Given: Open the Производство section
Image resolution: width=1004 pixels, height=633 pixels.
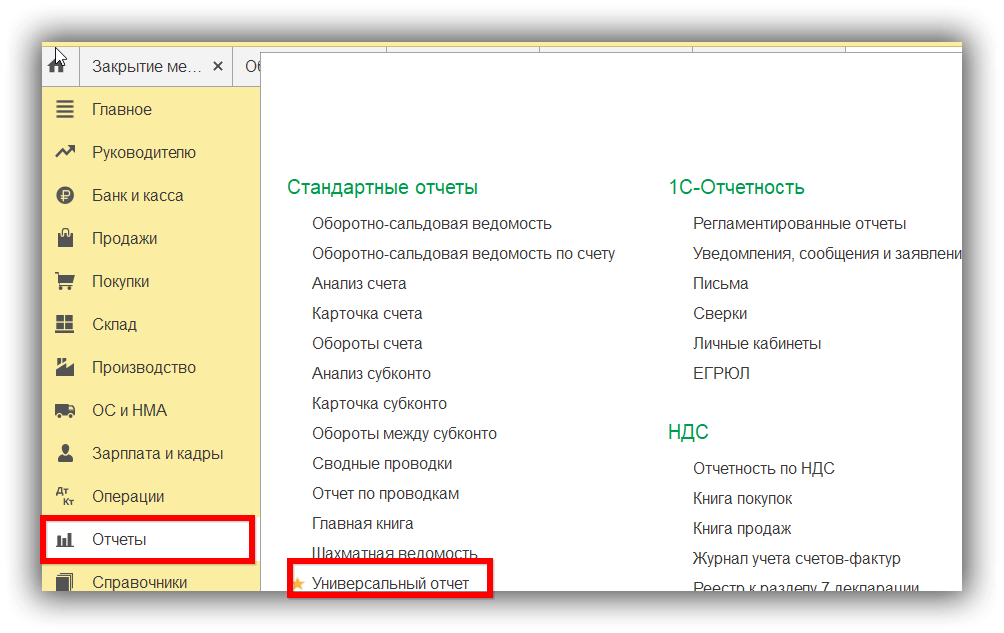Looking at the screenshot, I should pyautogui.click(x=144, y=367).
